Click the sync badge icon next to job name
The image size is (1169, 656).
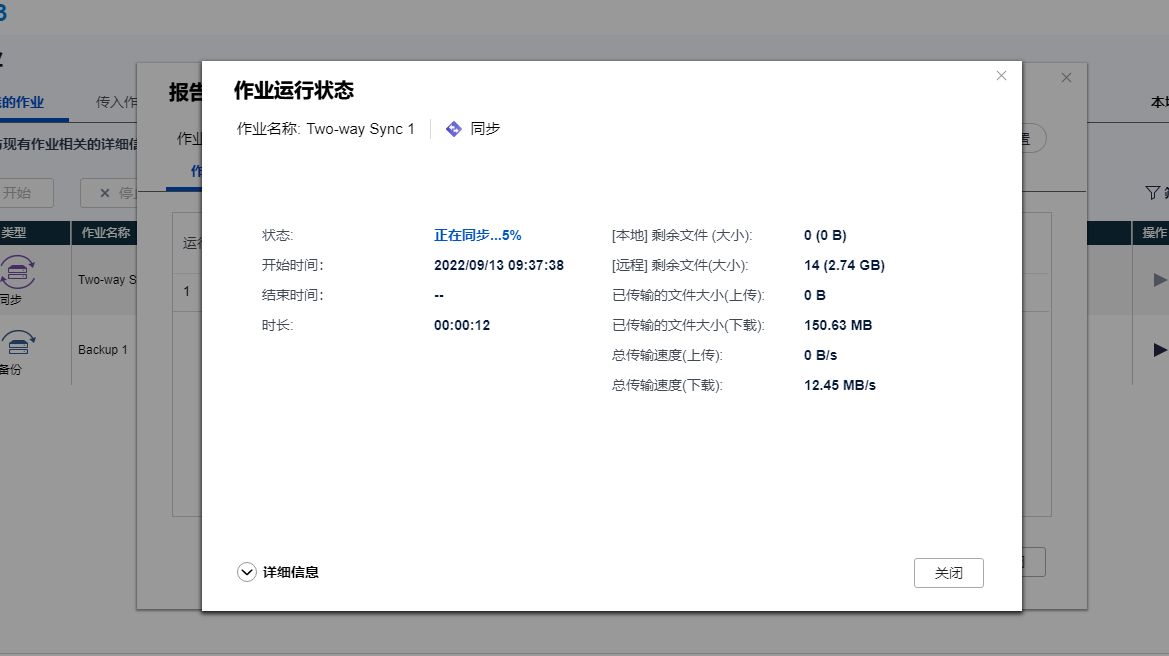point(452,128)
